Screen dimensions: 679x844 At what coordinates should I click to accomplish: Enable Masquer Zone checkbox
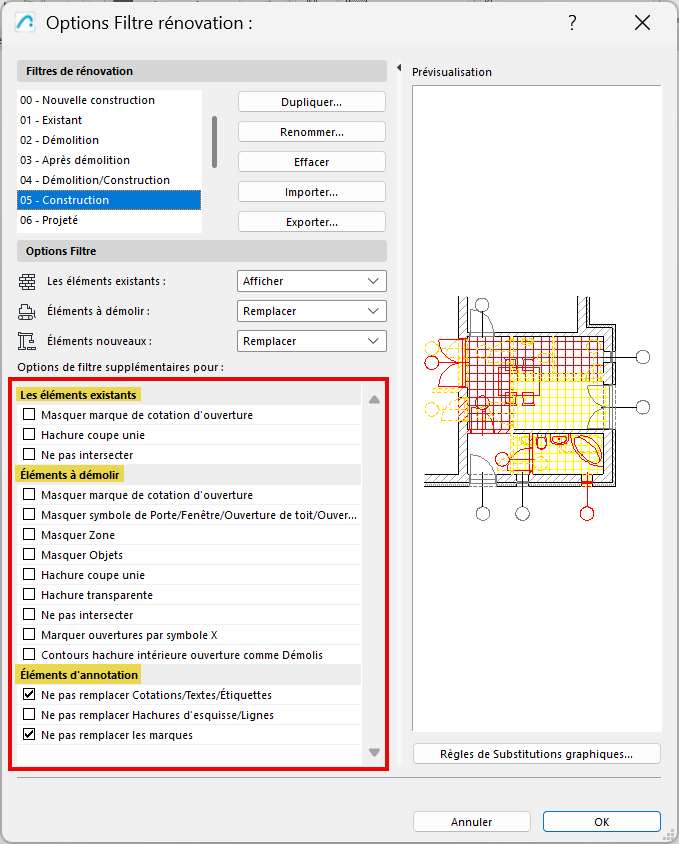coord(29,534)
